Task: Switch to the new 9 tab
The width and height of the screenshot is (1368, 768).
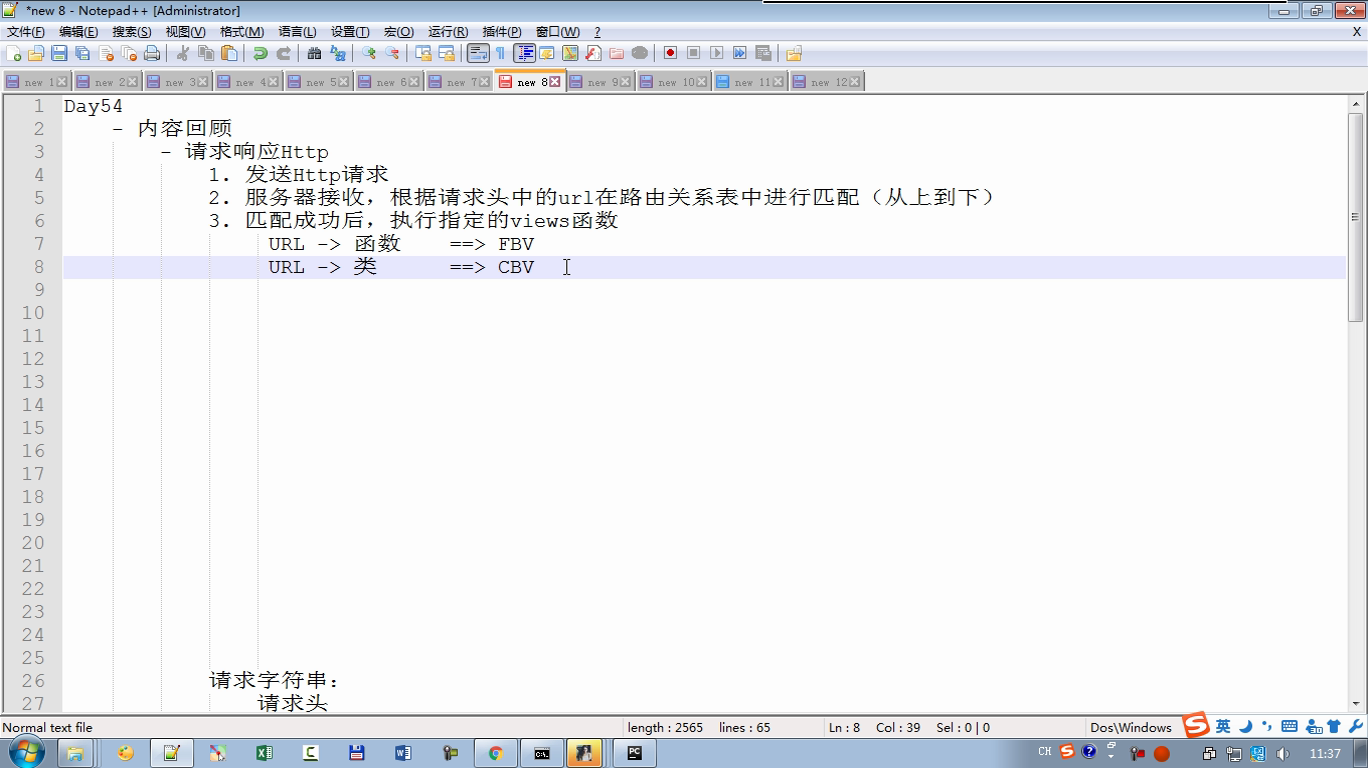Action: (x=599, y=82)
